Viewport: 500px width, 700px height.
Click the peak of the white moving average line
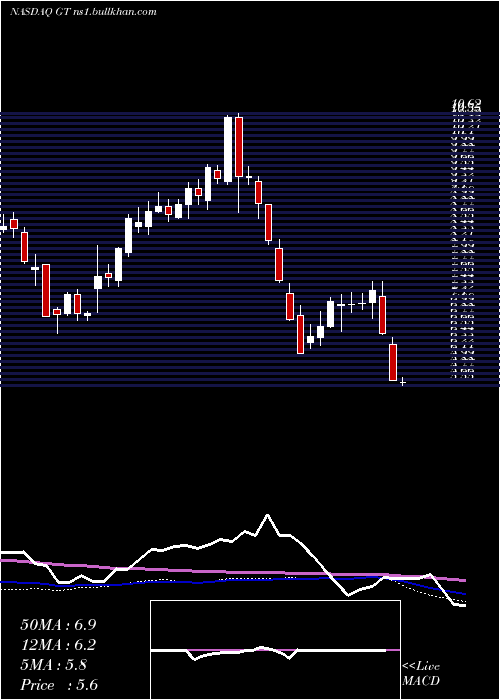(x=267, y=515)
